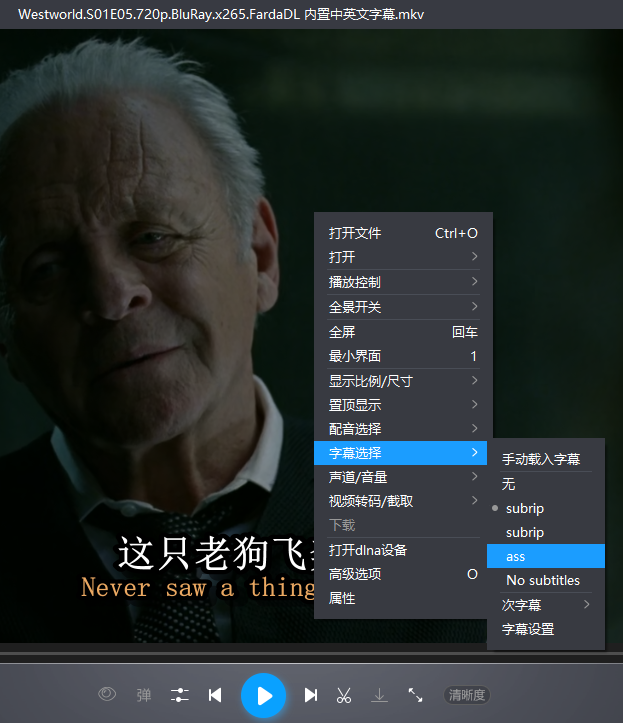Click the video file title text
This screenshot has width=623, height=723.
point(221,14)
